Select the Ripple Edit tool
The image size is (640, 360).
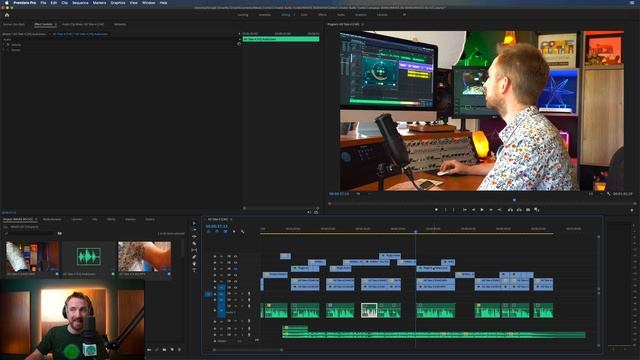tap(194, 237)
